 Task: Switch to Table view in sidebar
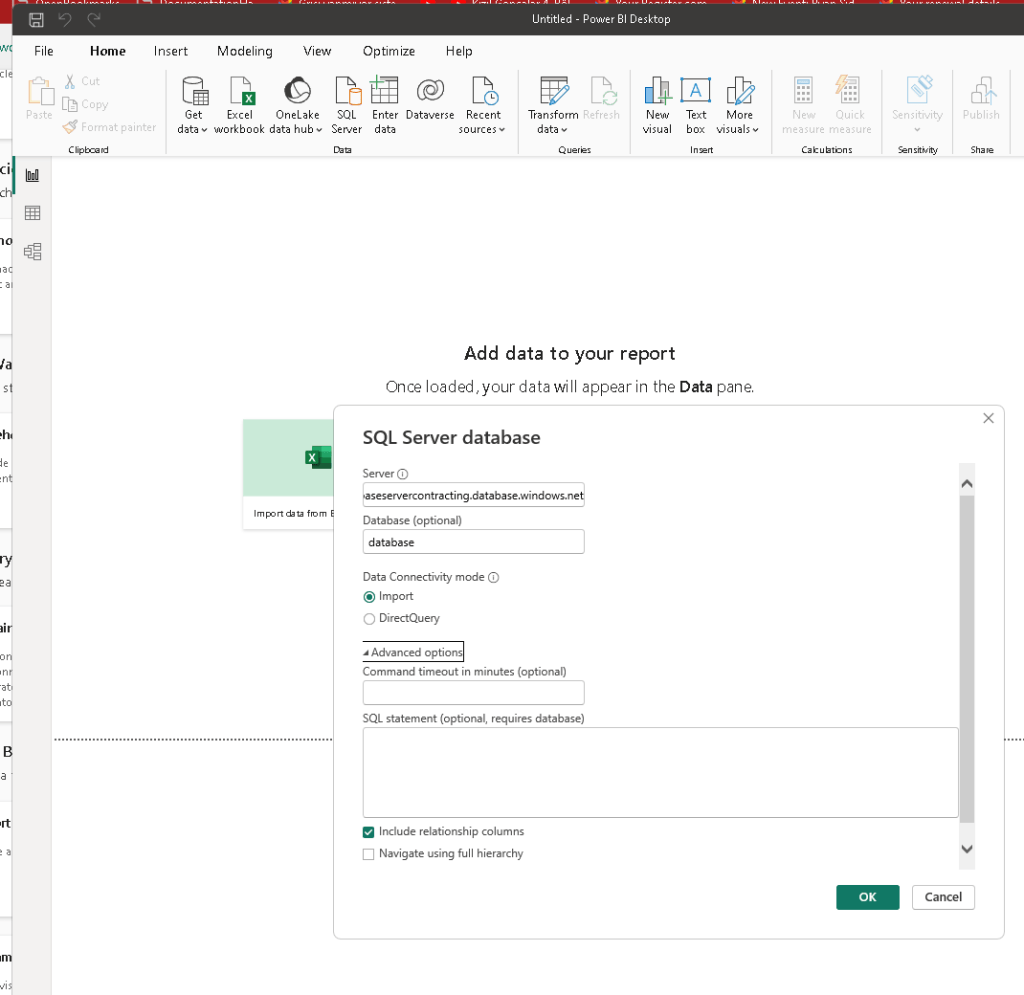[32, 213]
